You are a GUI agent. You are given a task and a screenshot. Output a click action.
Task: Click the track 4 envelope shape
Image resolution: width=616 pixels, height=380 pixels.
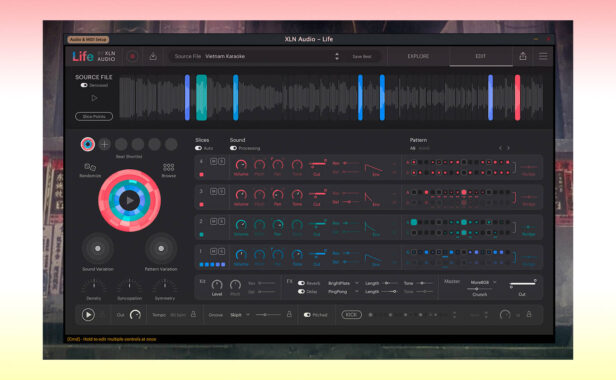point(373,168)
